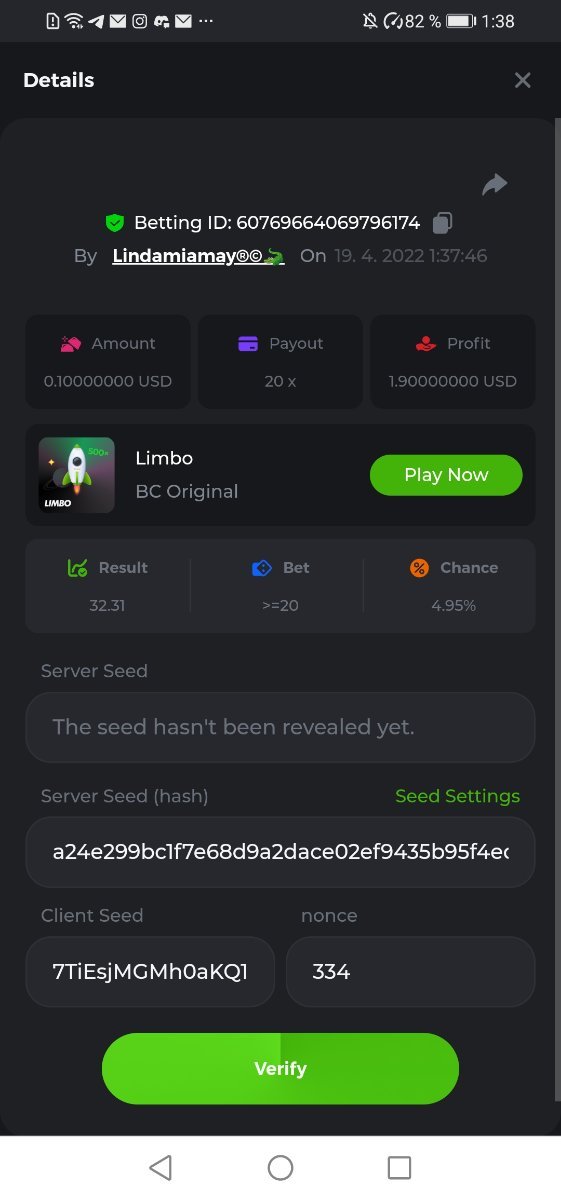Tap the orange Chance percent icon
The height and width of the screenshot is (1200, 561).
pos(420,568)
